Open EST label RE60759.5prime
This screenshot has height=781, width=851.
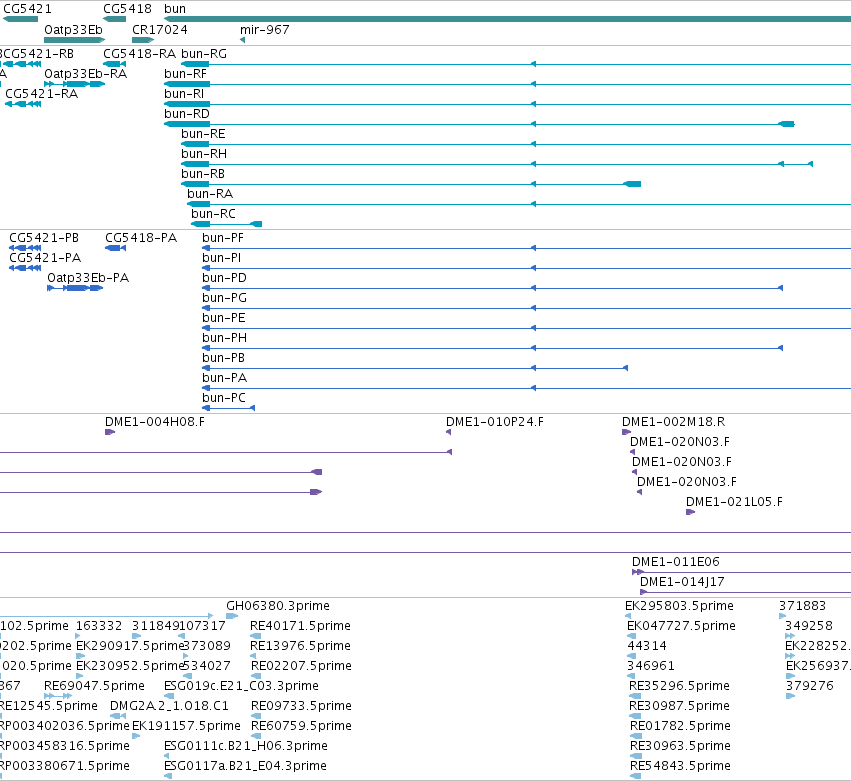tap(301, 726)
